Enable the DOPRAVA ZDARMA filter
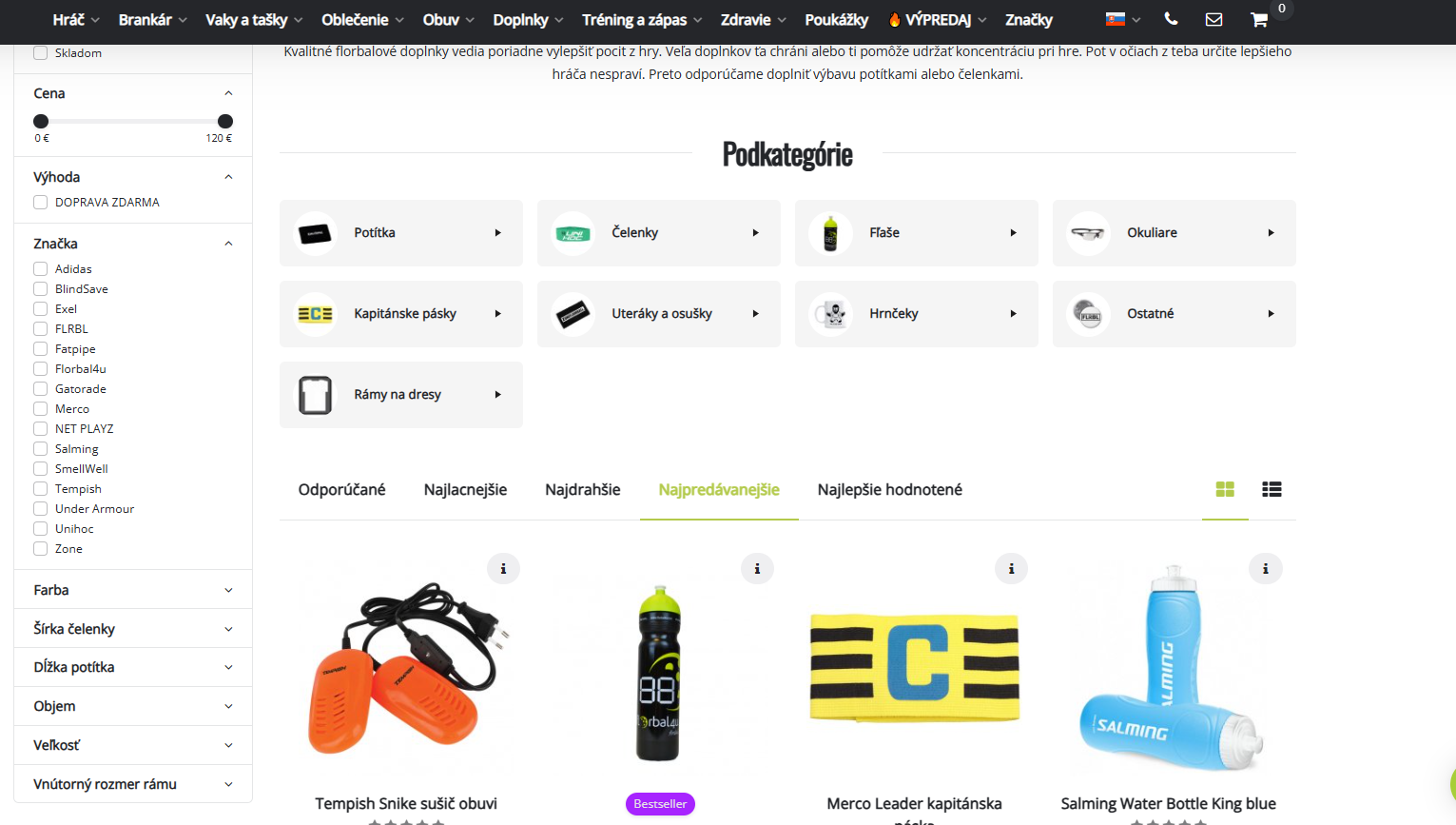 41,203
